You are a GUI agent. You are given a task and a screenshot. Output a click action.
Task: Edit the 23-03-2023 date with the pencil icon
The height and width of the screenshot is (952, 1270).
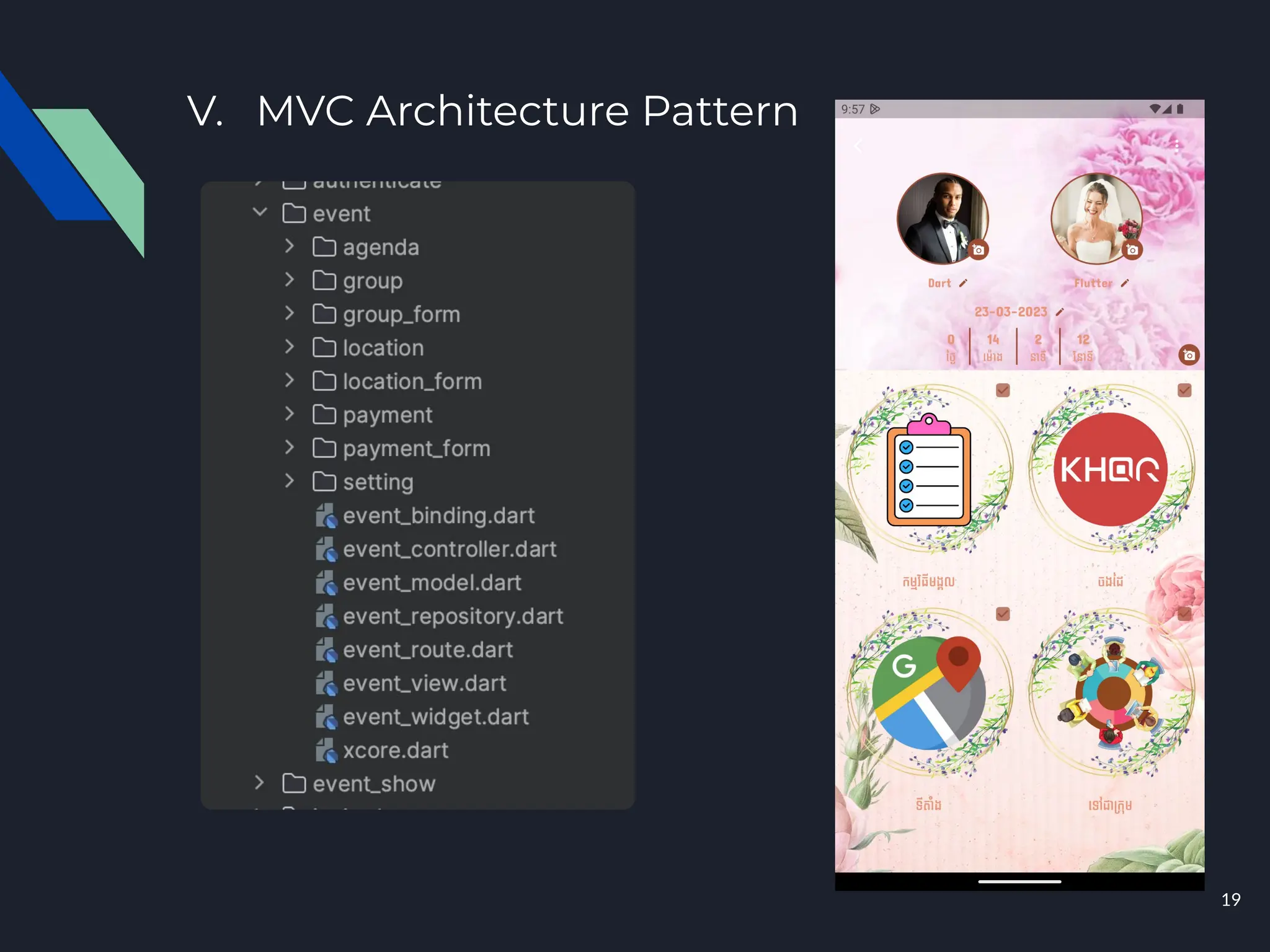[x=1060, y=312]
